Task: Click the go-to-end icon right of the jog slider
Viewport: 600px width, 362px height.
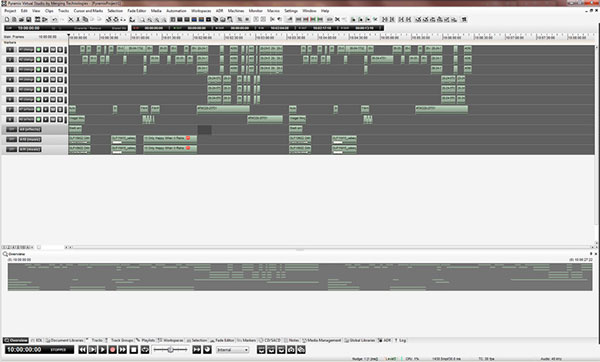Action: pos(197,349)
